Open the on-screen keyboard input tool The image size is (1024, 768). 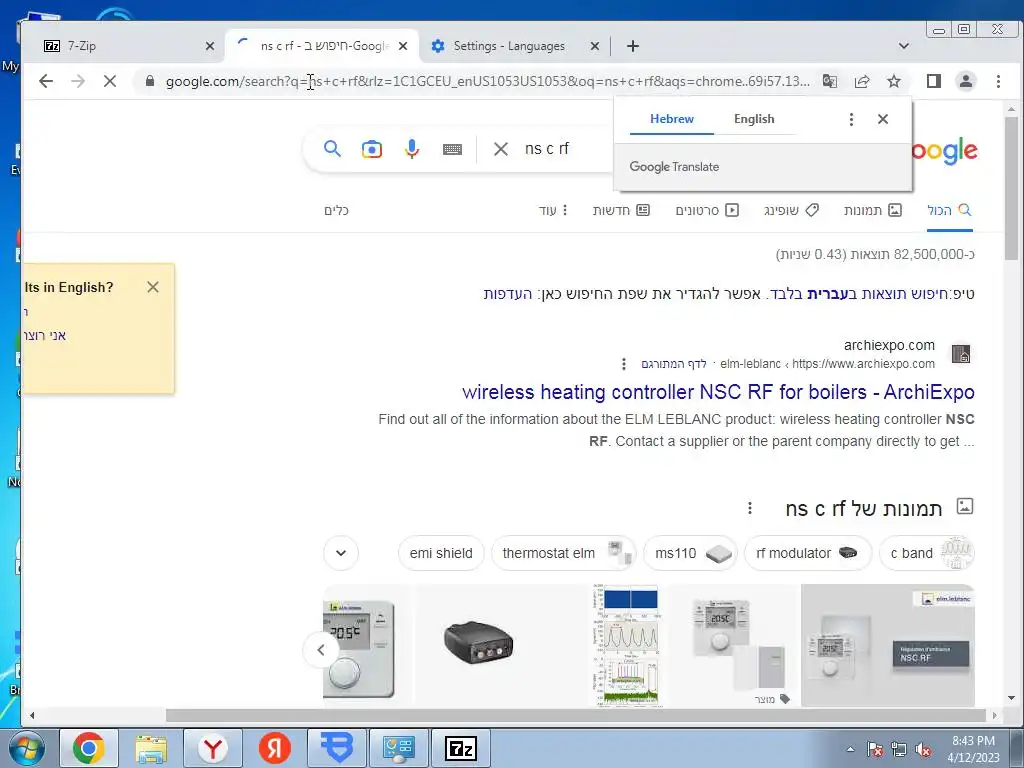[x=452, y=150]
